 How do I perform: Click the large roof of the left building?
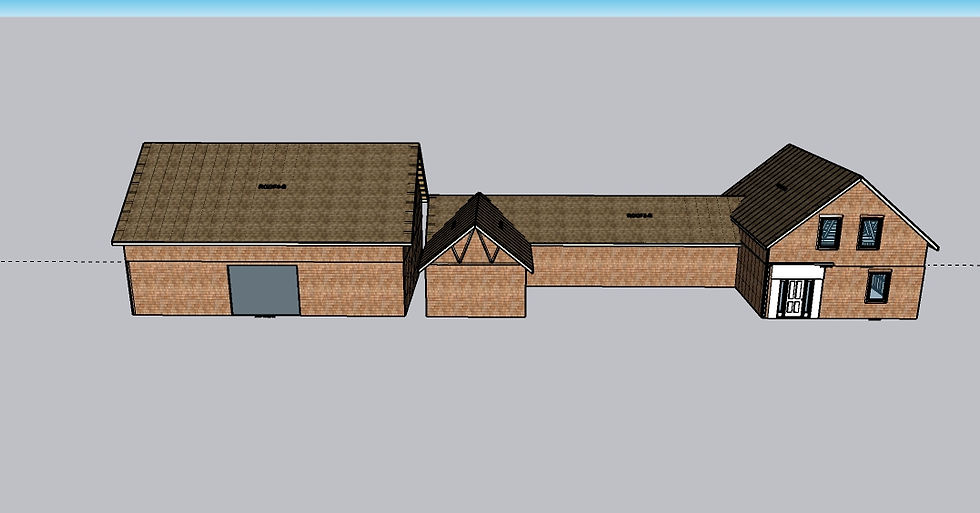click(267, 193)
